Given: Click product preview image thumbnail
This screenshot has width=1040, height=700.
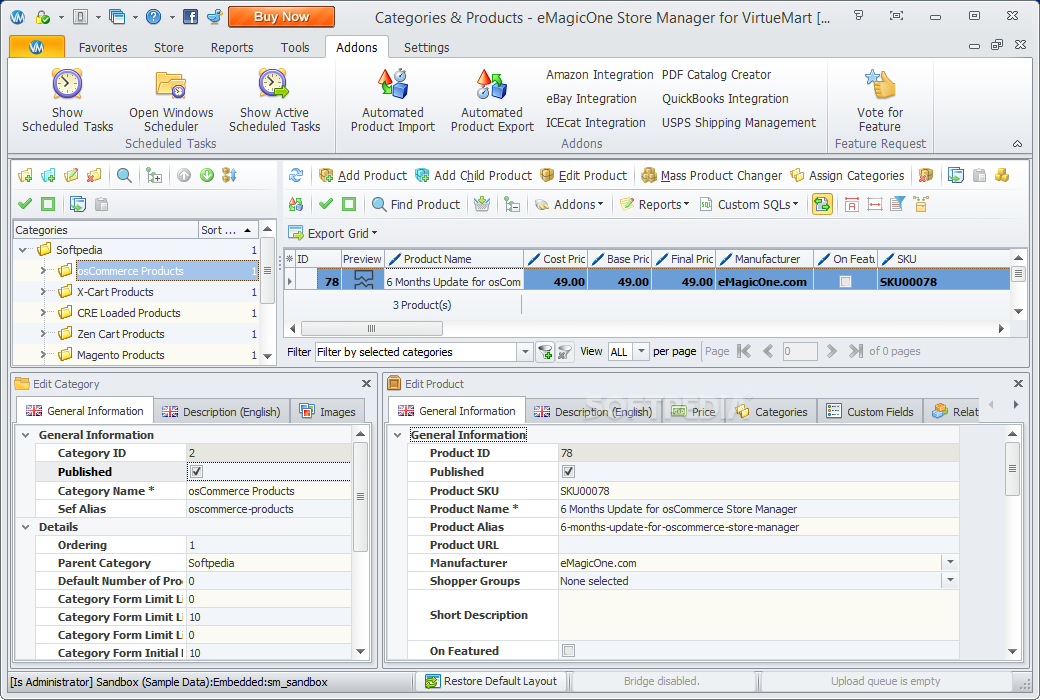Looking at the screenshot, I should pyautogui.click(x=363, y=281).
